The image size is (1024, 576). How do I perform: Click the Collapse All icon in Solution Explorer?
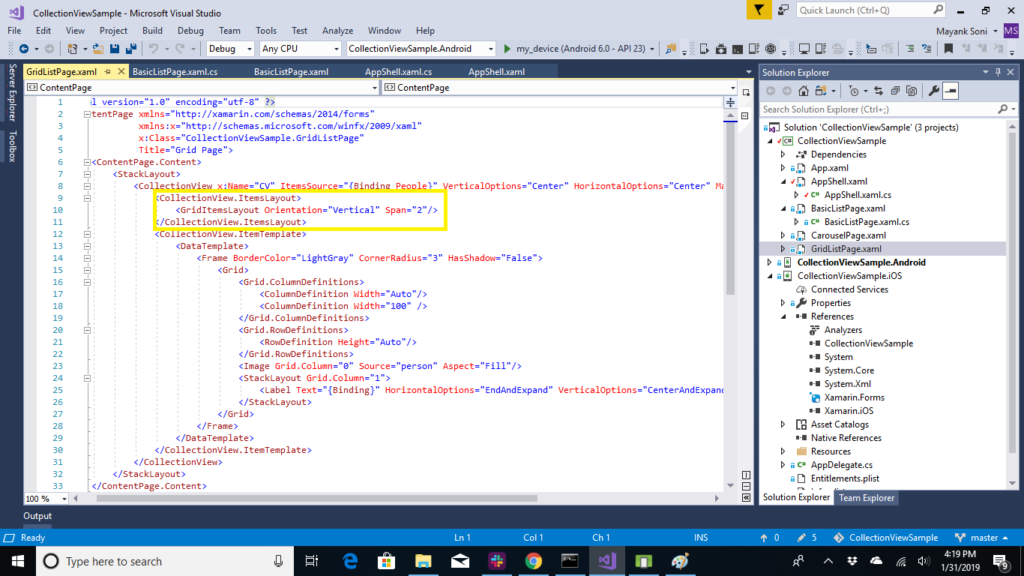[895, 91]
